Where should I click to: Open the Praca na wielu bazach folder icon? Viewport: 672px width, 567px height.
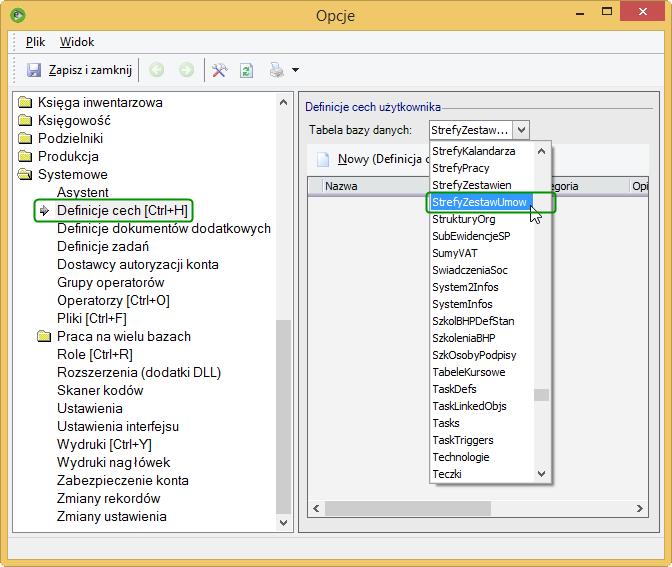pyautogui.click(x=44, y=336)
